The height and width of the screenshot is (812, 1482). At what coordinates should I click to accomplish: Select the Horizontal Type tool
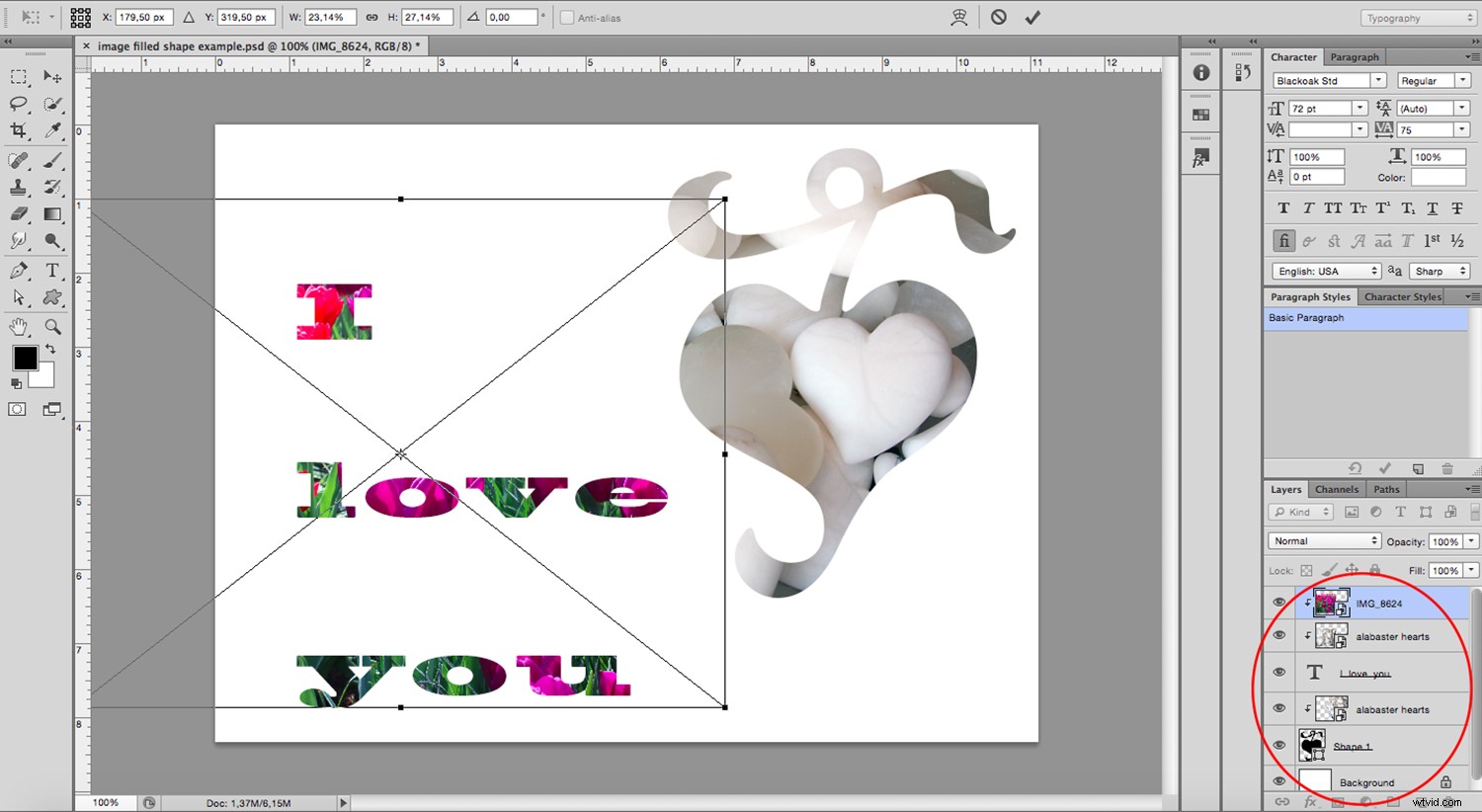tap(52, 271)
